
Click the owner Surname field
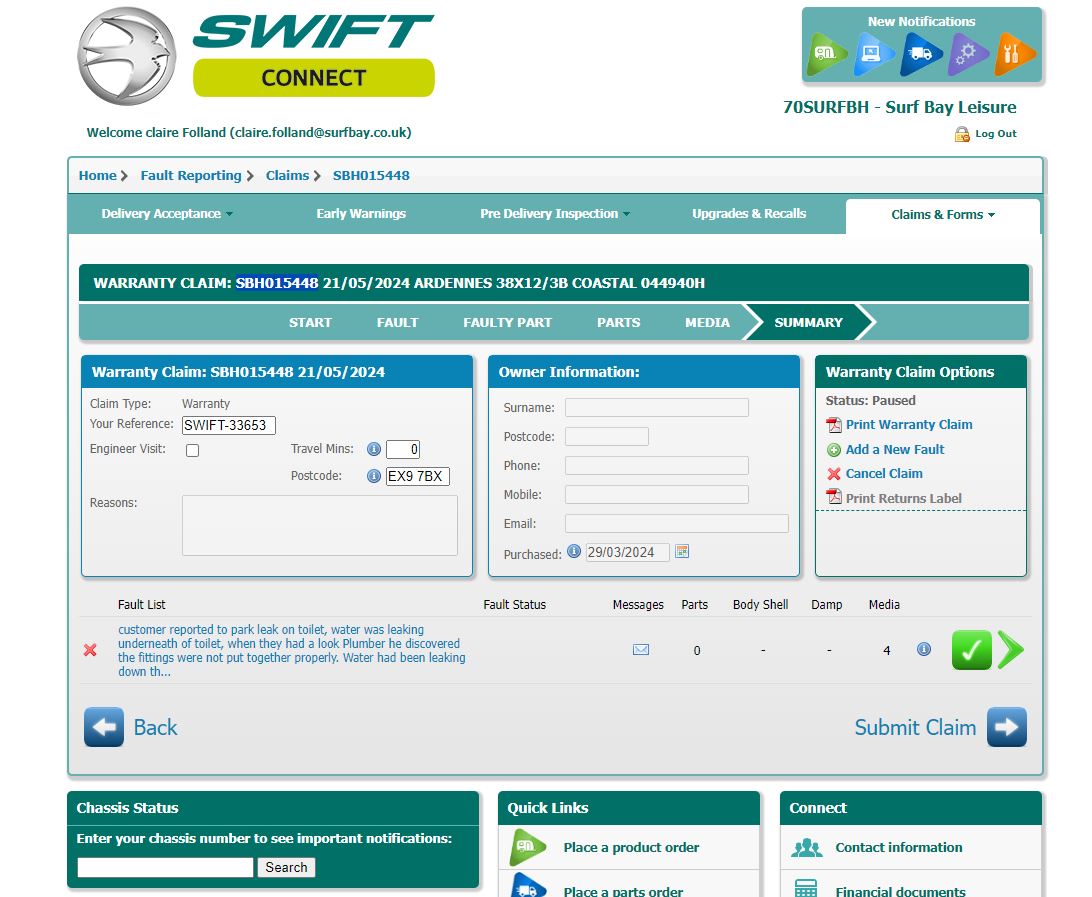tap(657, 407)
